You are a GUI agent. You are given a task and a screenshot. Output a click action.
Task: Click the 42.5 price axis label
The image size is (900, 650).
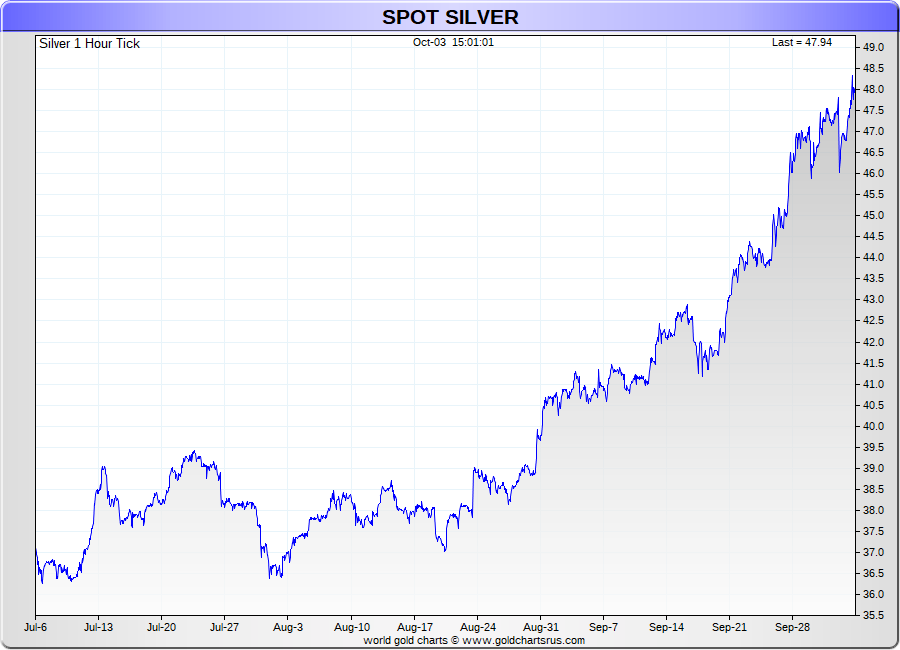click(873, 320)
